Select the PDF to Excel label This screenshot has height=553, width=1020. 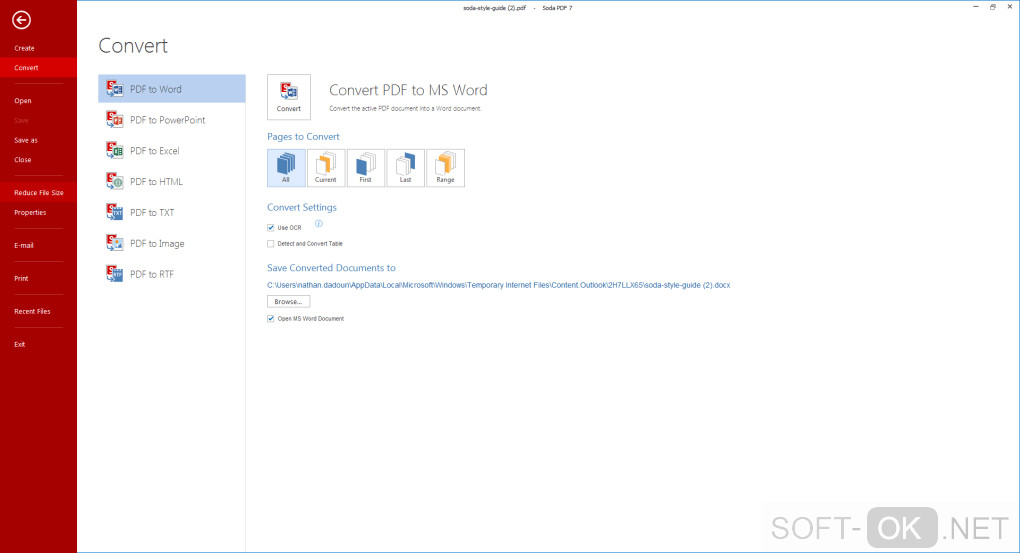point(155,151)
